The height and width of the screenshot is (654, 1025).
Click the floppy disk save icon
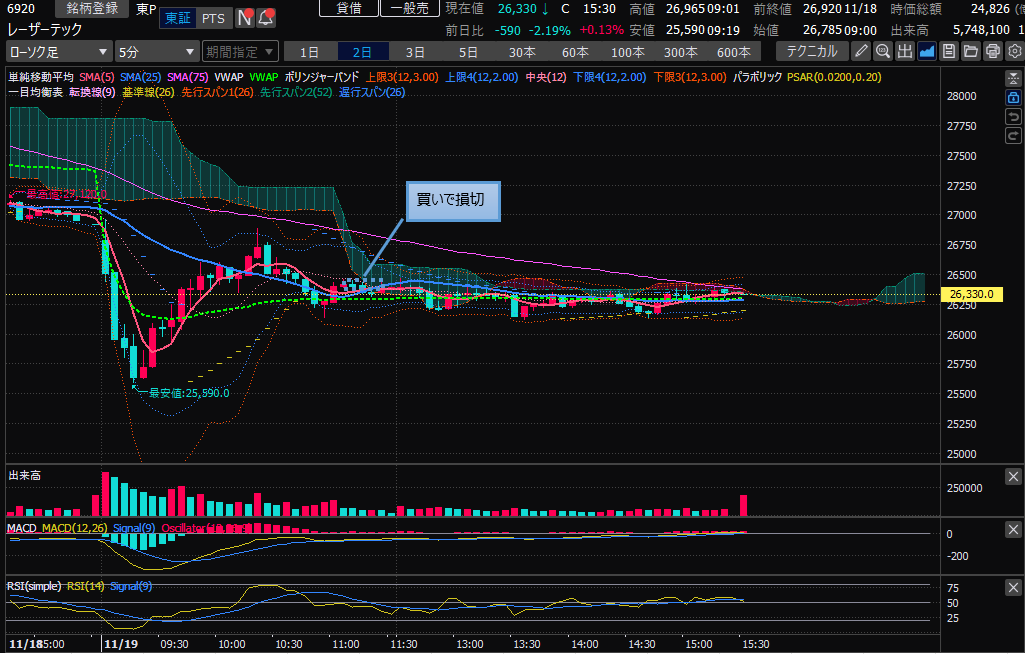pos(949,51)
